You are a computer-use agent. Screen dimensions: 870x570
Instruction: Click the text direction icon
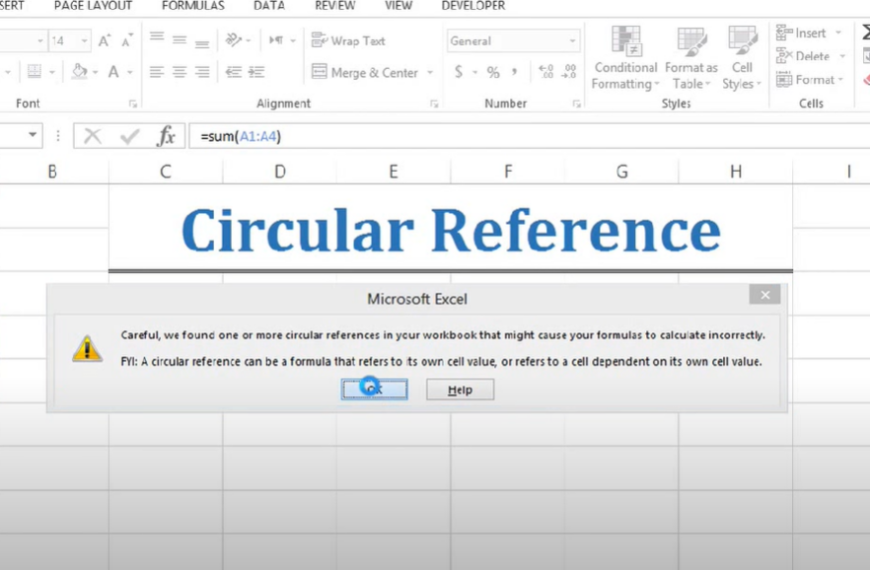pyautogui.click(x=276, y=40)
